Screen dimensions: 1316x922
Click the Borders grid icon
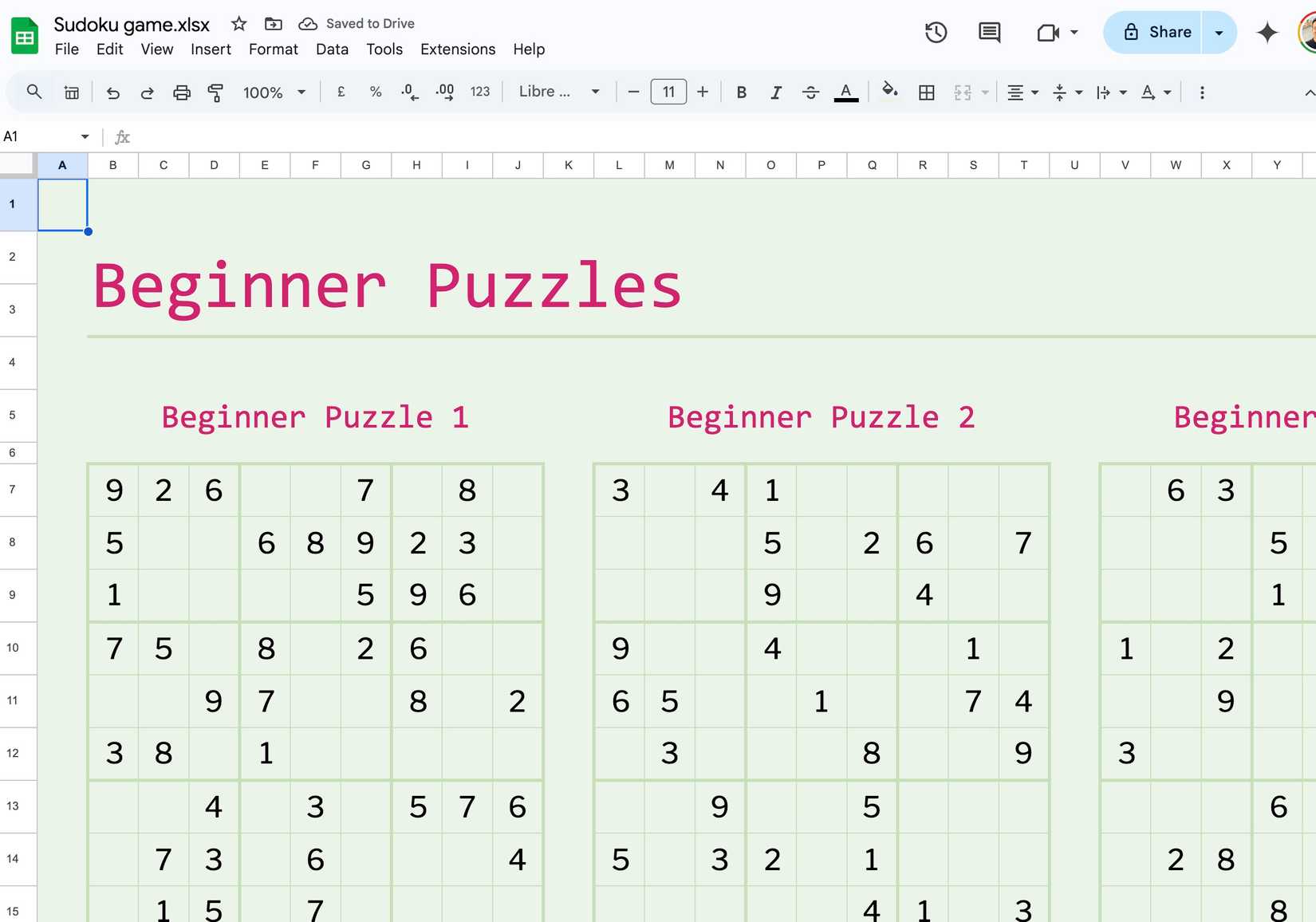tap(926, 93)
